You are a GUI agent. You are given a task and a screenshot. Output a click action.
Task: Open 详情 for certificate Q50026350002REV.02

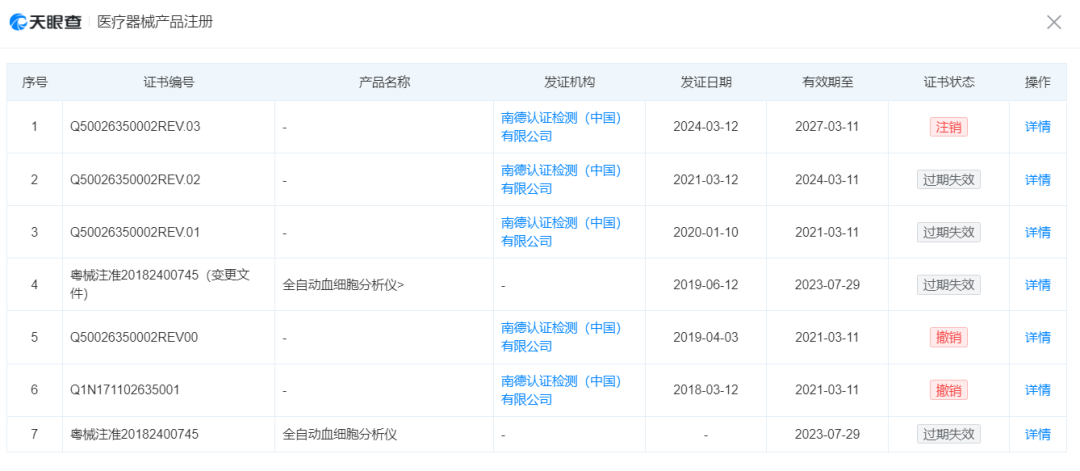click(1037, 180)
